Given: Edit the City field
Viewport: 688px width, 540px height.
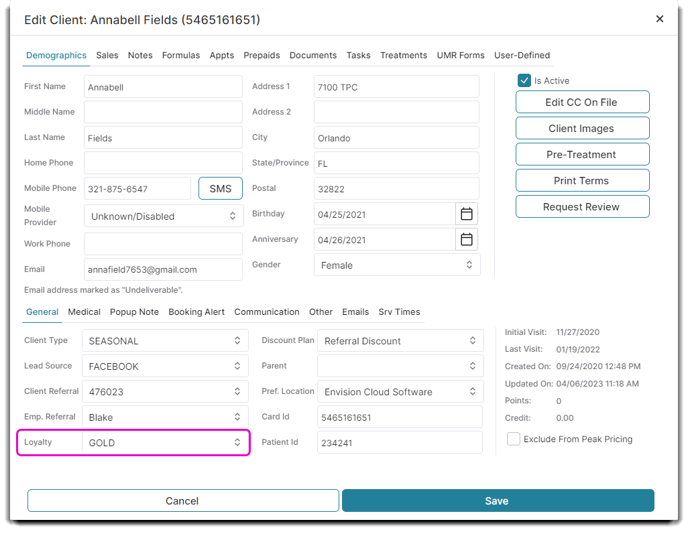Looking at the screenshot, I should (x=397, y=138).
